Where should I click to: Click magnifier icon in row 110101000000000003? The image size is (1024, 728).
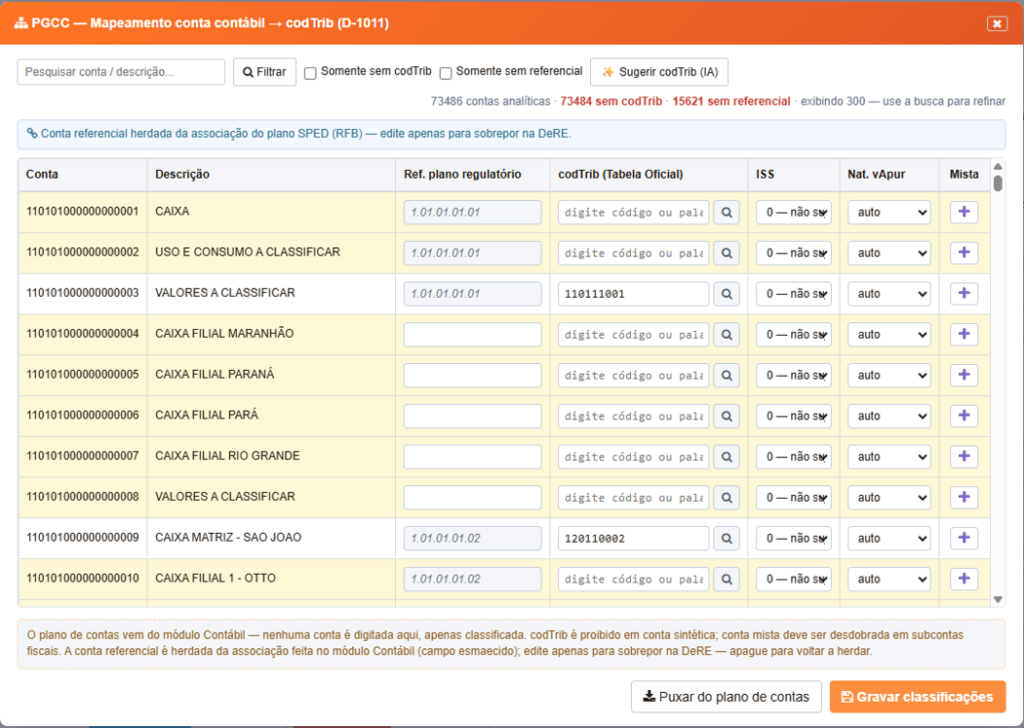(x=726, y=294)
